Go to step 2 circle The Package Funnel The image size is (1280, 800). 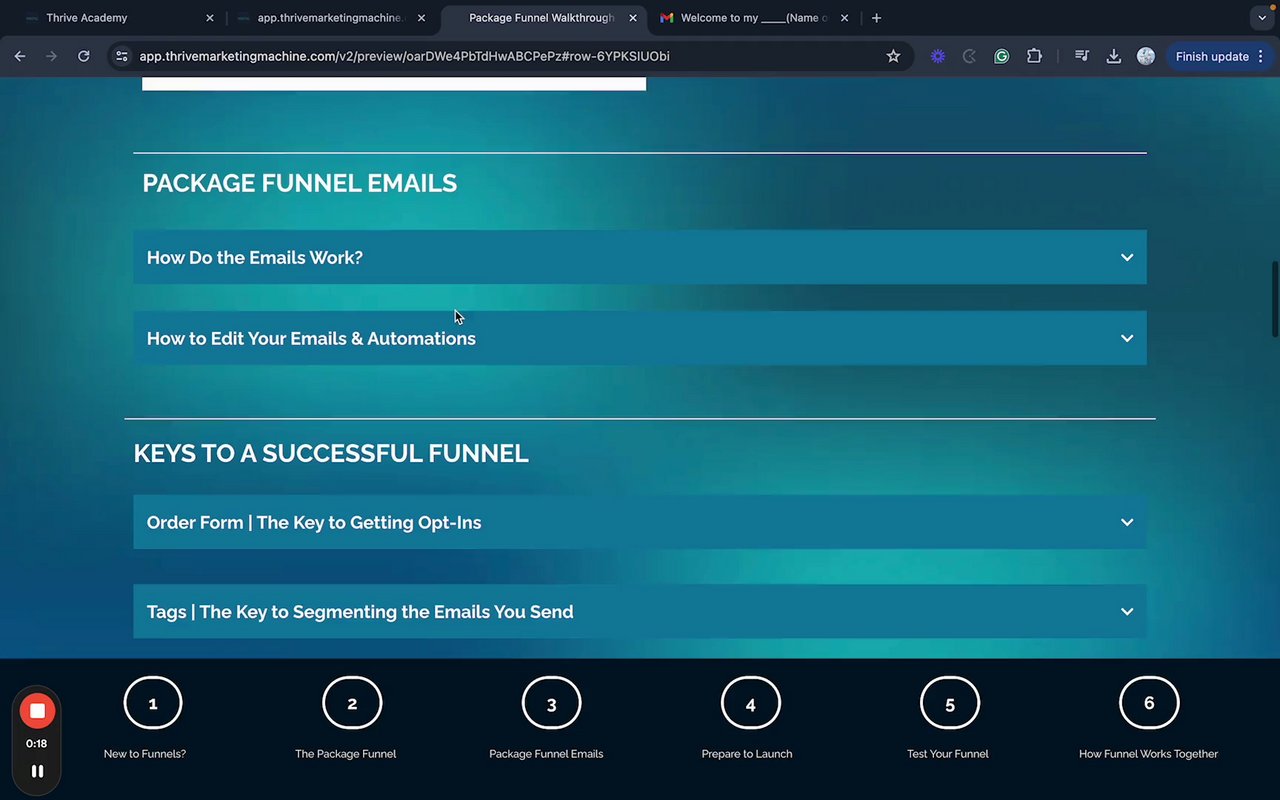(352, 703)
